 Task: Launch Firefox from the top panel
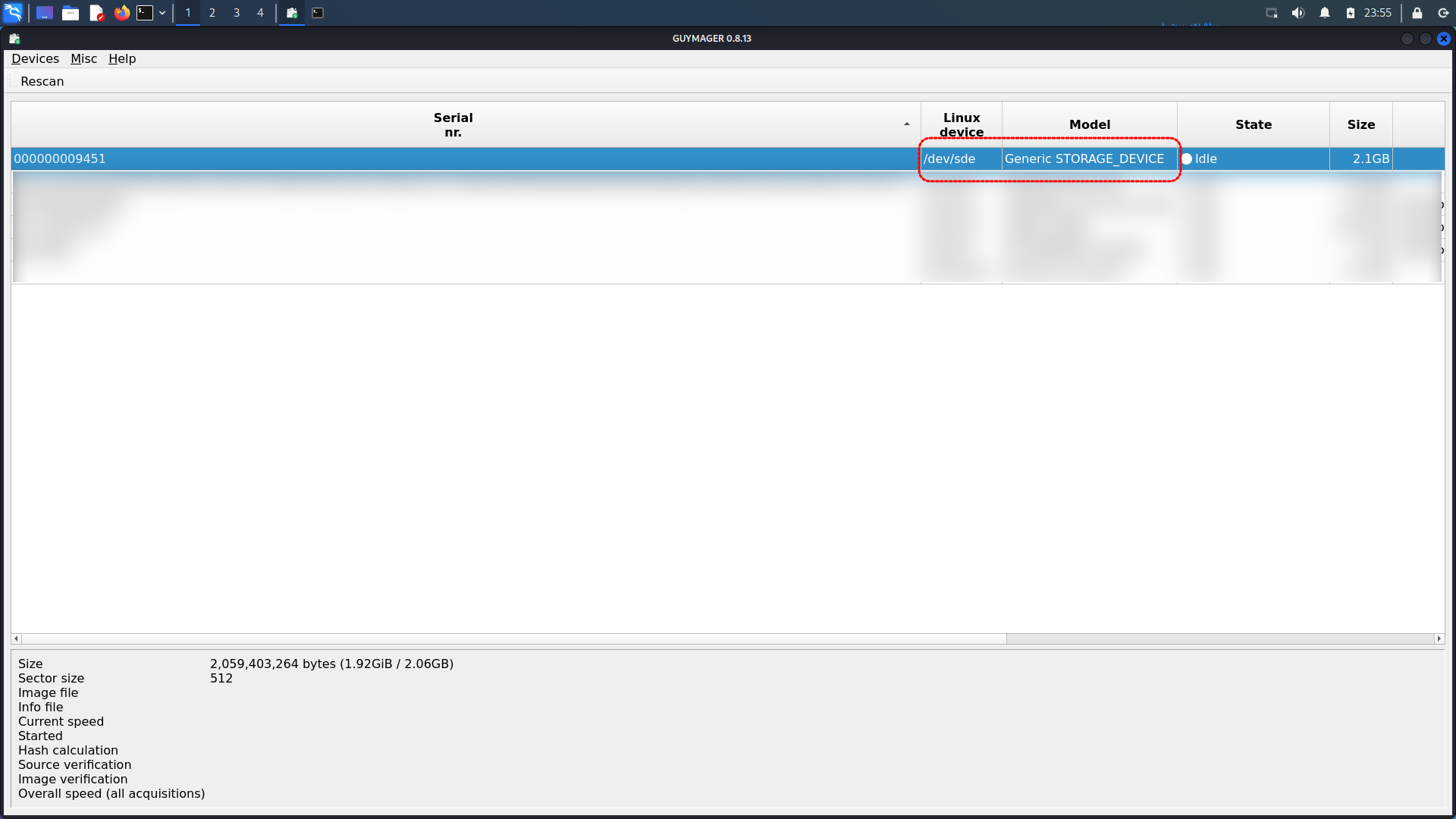(121, 13)
